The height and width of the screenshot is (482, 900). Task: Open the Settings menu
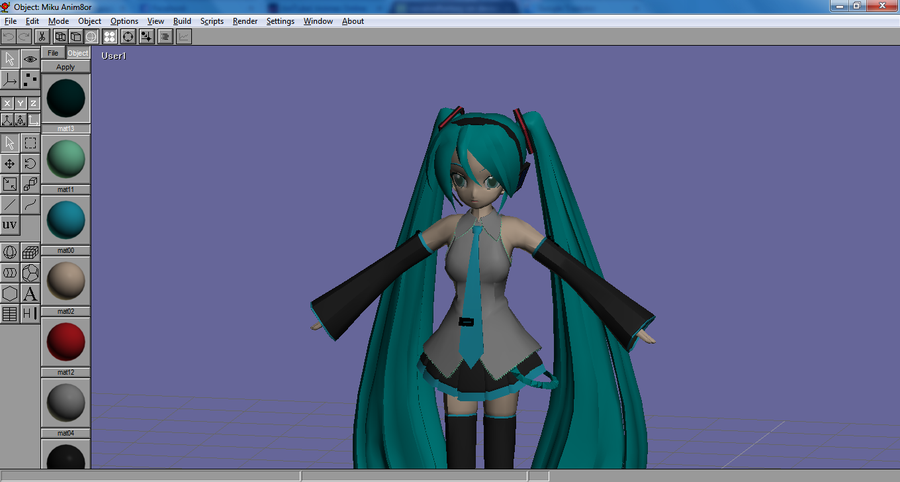(x=280, y=21)
